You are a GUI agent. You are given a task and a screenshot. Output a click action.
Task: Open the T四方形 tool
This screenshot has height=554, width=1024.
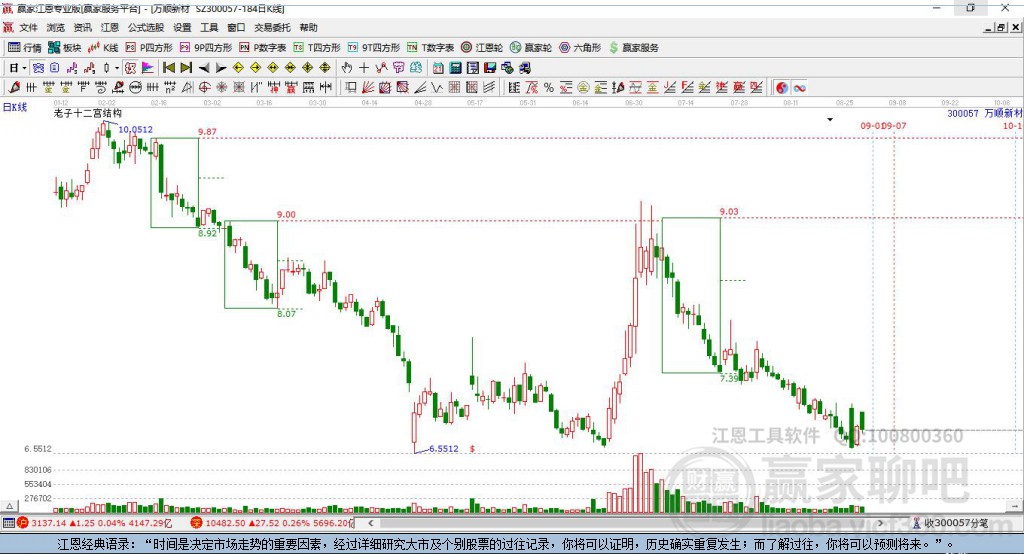click(x=317, y=48)
